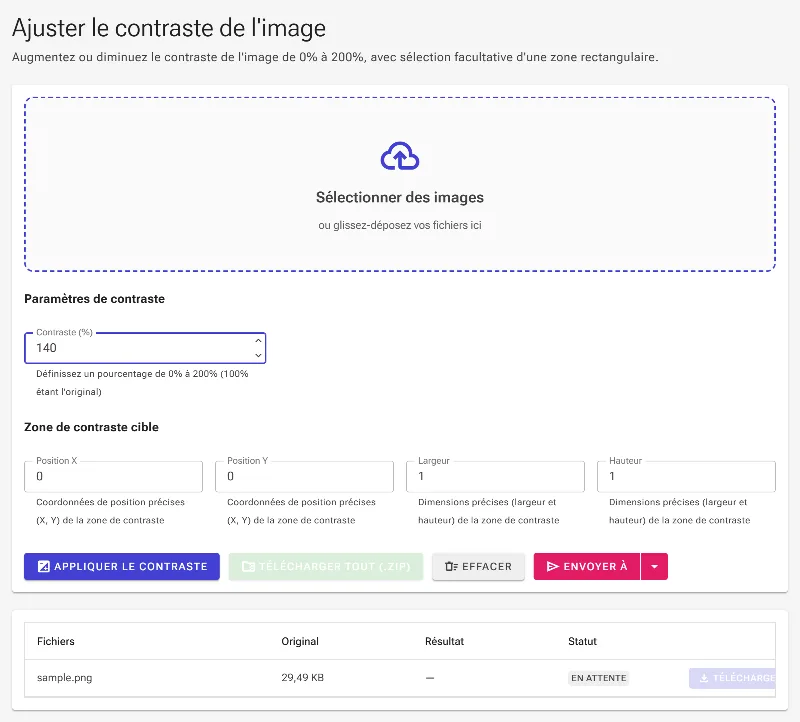Click the cloud upload icon

pos(399,156)
